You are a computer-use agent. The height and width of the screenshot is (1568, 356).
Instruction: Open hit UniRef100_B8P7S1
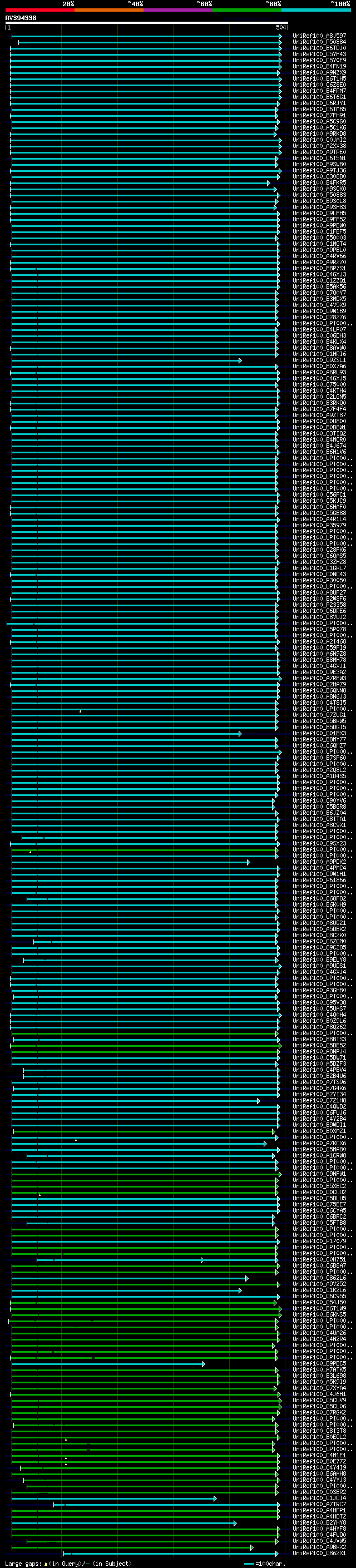[319, 269]
